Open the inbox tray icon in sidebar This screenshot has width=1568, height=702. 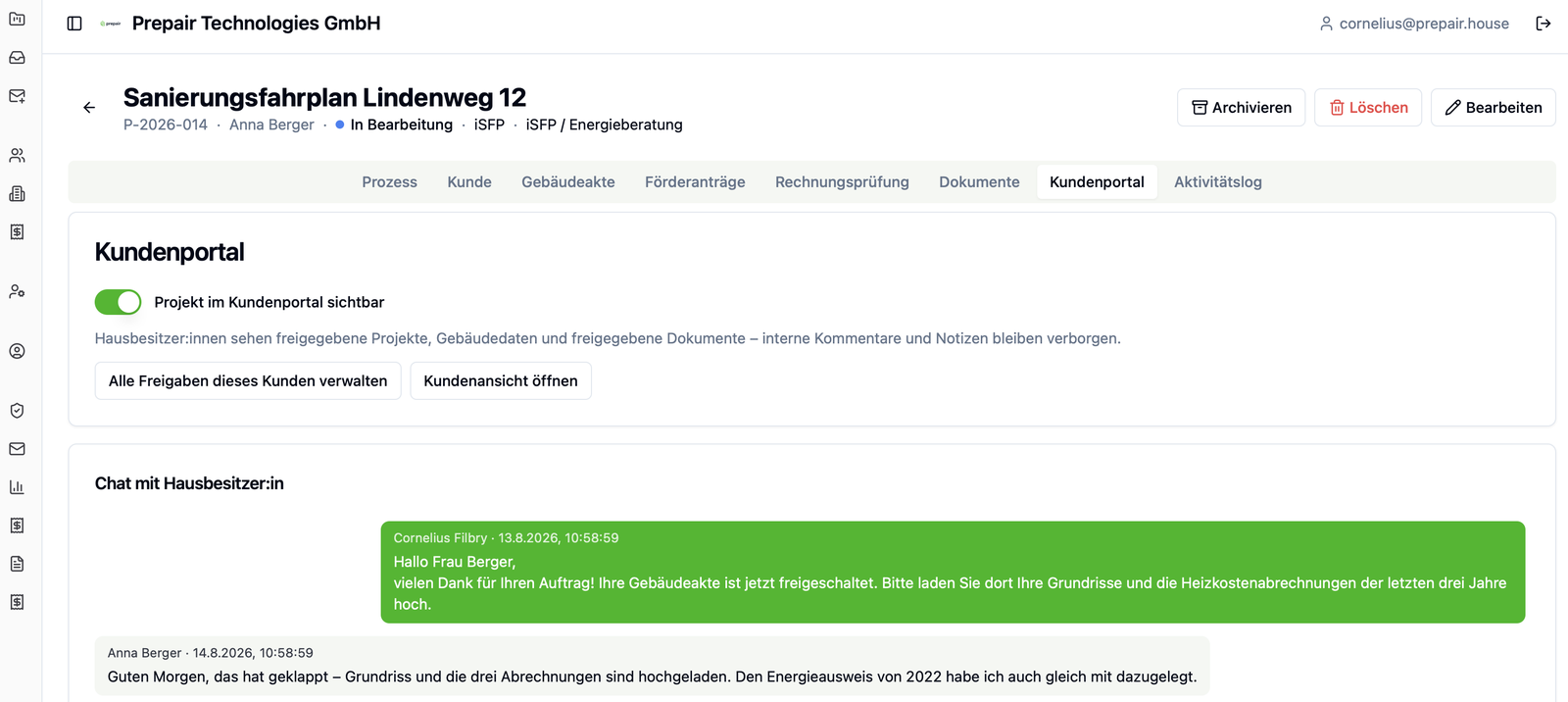[x=17, y=58]
